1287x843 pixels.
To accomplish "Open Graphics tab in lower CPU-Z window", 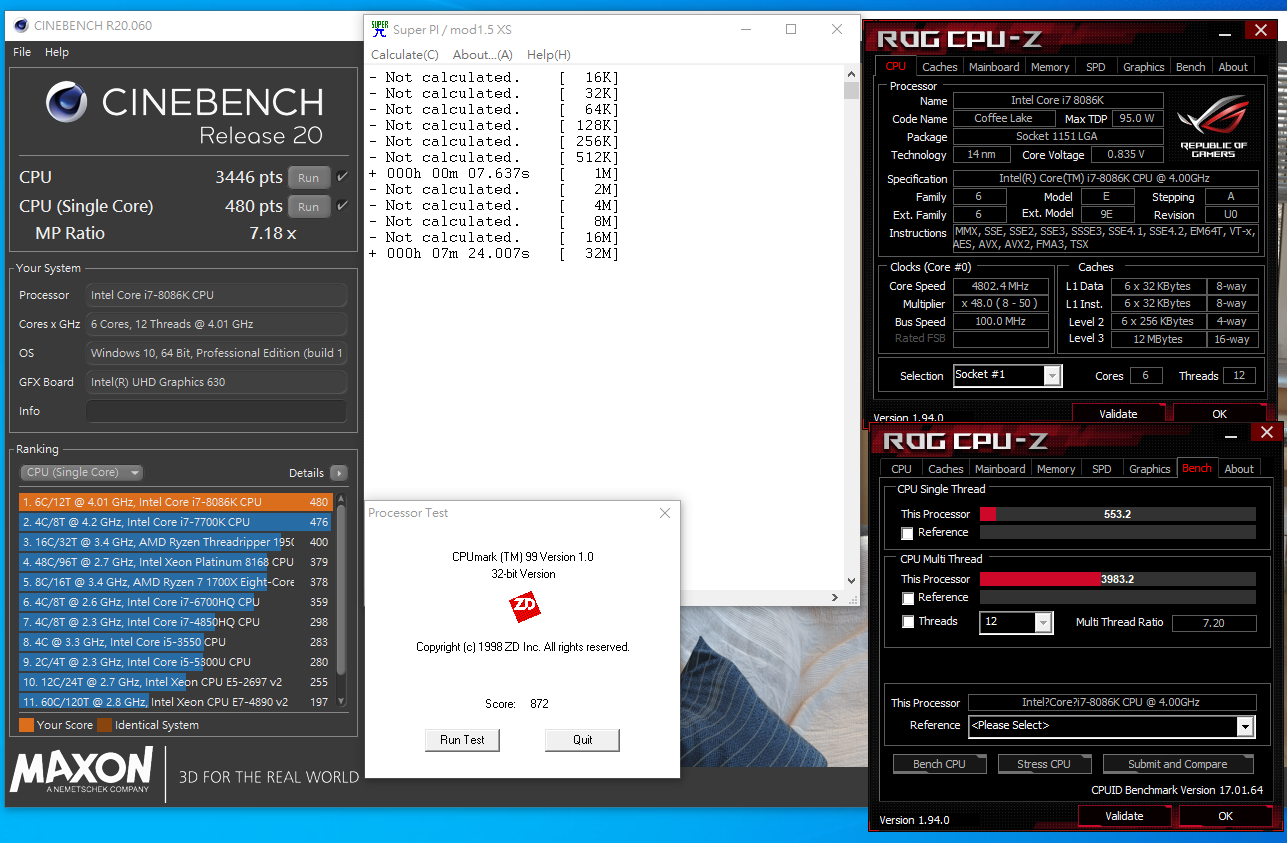I will [1149, 469].
